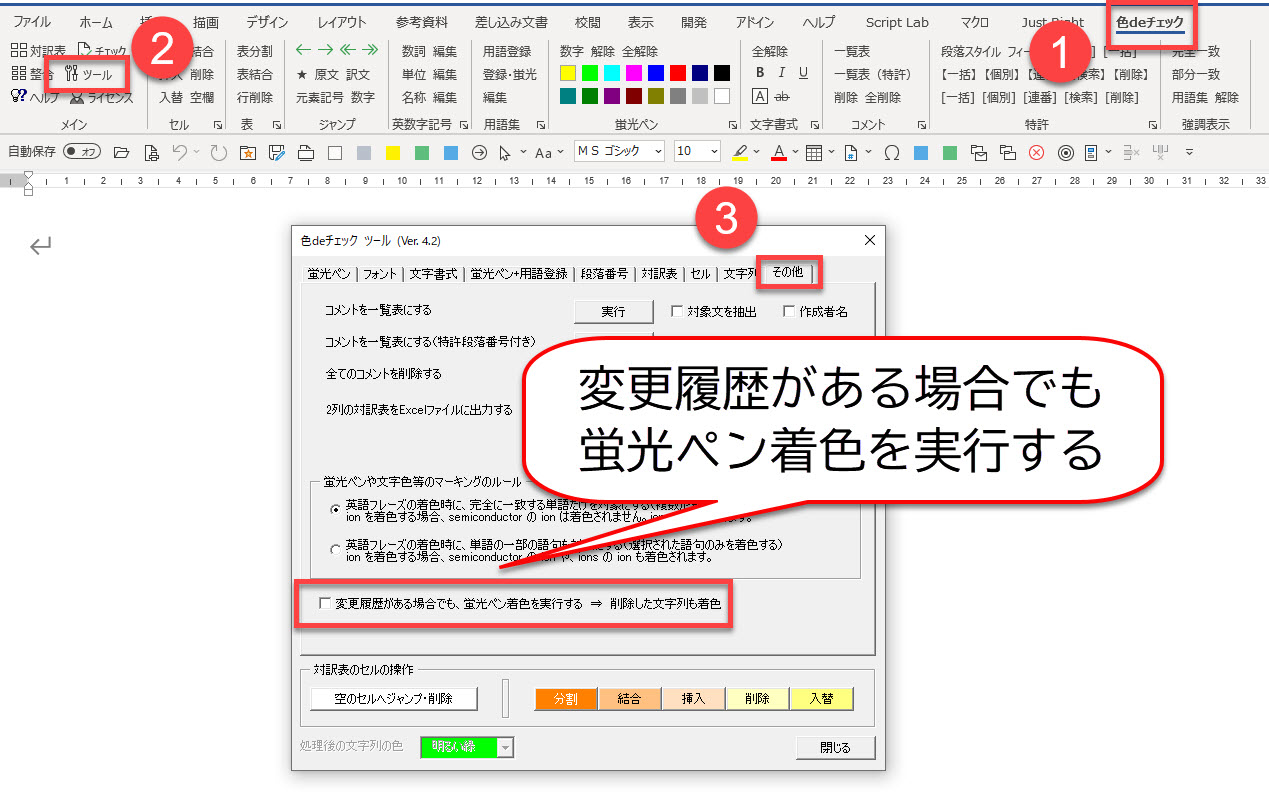Click the Bold B icon in 文字書式 group
The height and width of the screenshot is (794, 1269).
pos(760,73)
